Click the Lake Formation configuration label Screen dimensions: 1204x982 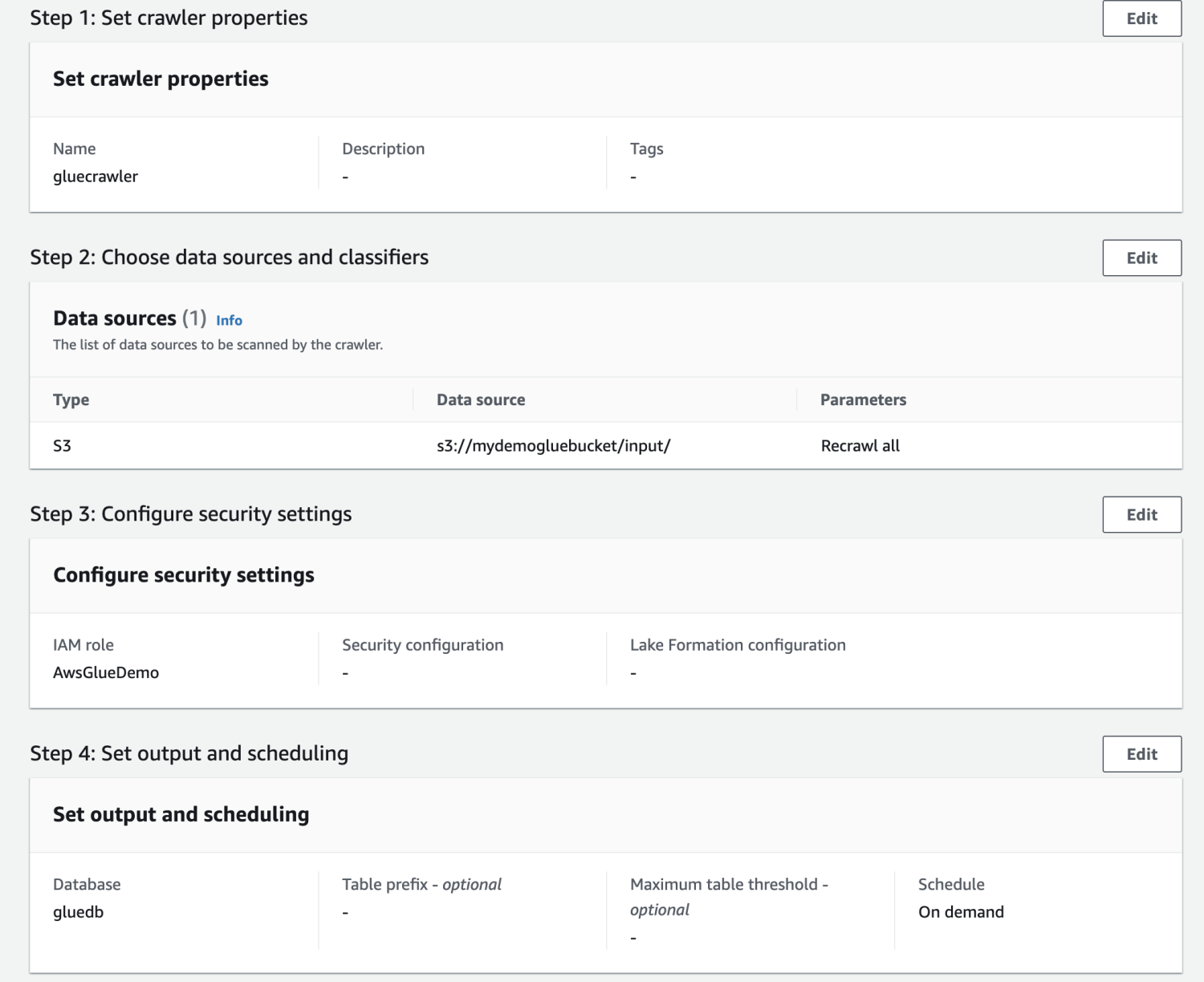click(738, 645)
